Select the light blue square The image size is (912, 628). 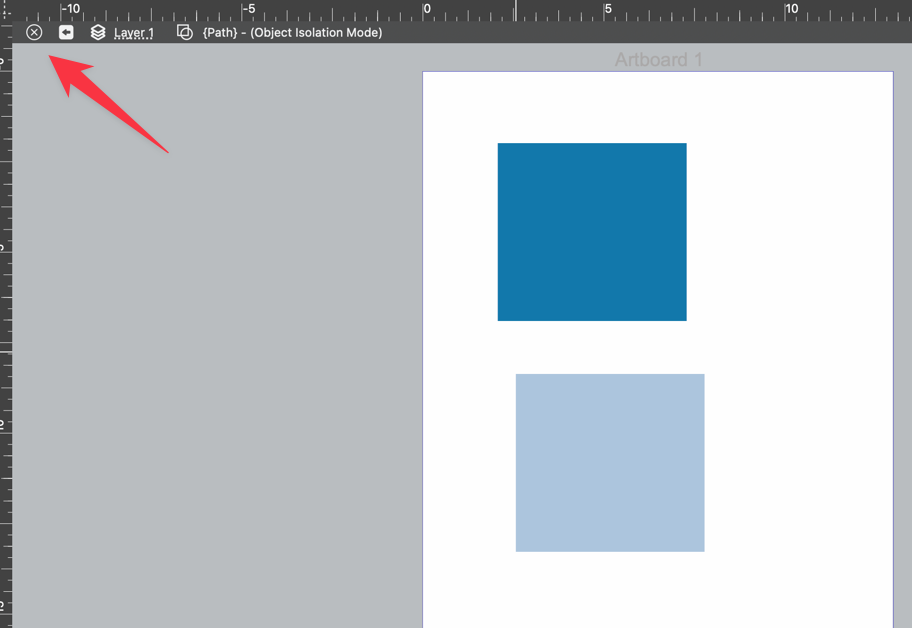click(x=610, y=463)
